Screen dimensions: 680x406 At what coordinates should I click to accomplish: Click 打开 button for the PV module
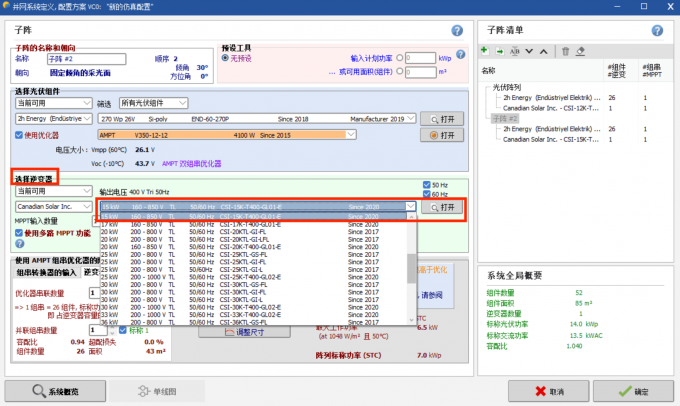coord(442,119)
